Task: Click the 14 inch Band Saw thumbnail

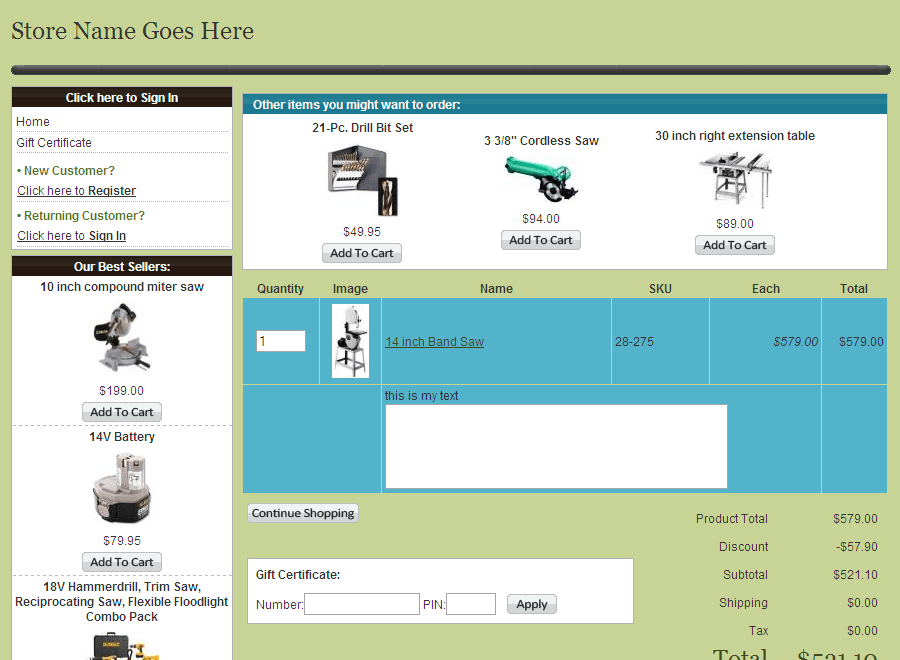Action: [350, 341]
